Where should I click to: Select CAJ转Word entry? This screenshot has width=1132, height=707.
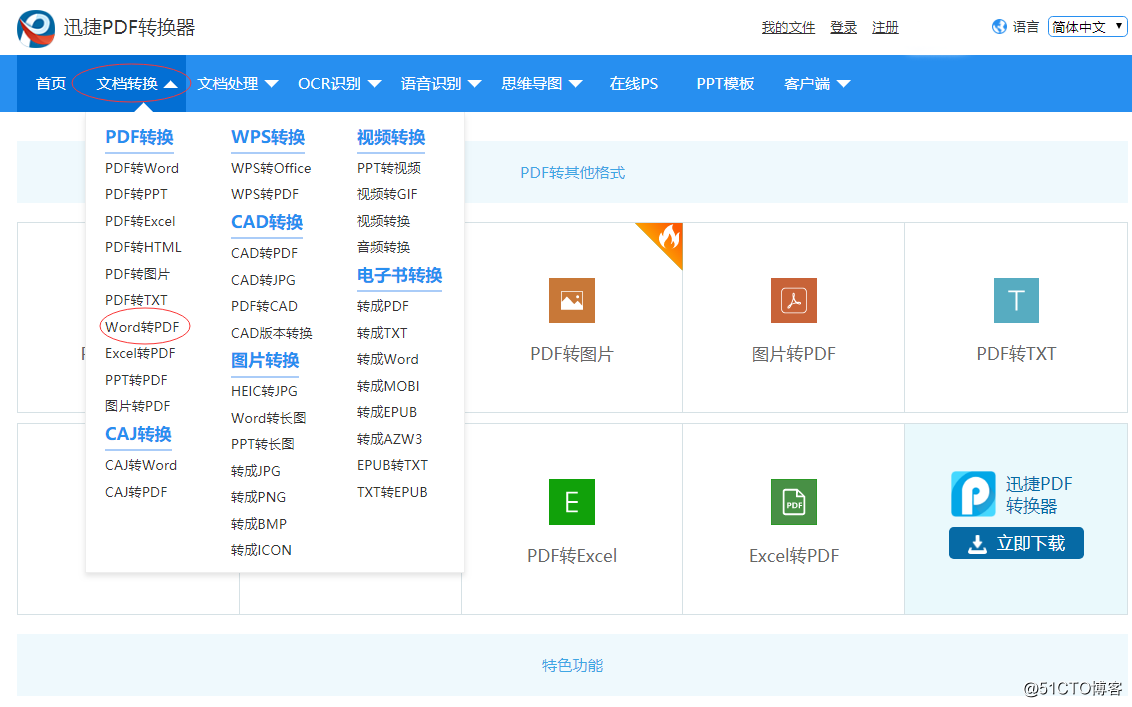(x=141, y=466)
